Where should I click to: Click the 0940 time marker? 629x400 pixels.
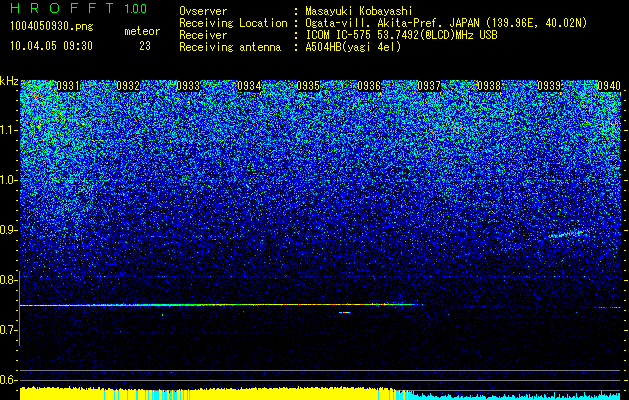pyautogui.click(x=609, y=86)
